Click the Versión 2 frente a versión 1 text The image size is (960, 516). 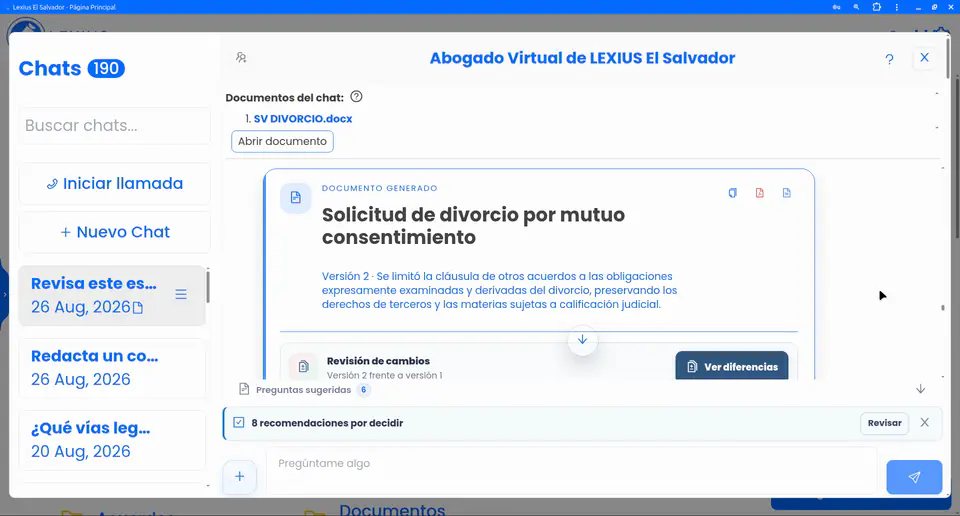pos(384,375)
